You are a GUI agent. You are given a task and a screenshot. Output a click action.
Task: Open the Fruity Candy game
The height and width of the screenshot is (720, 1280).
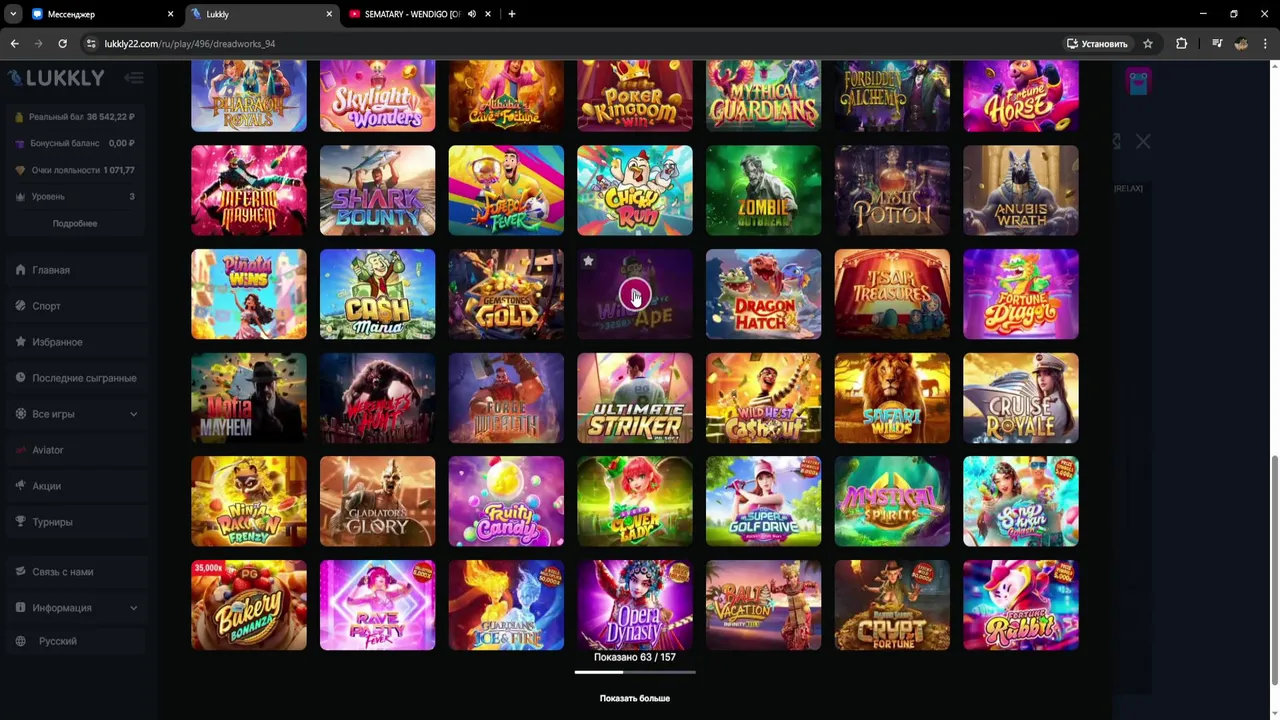tap(506, 502)
